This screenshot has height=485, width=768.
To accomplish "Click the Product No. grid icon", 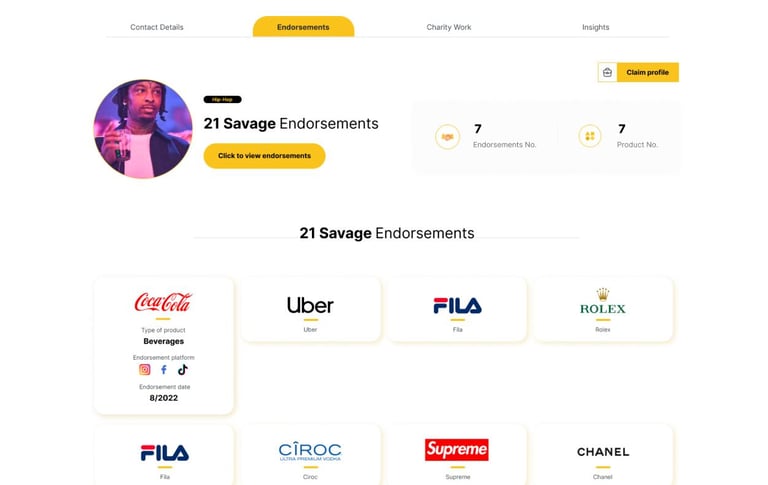I will click(590, 136).
